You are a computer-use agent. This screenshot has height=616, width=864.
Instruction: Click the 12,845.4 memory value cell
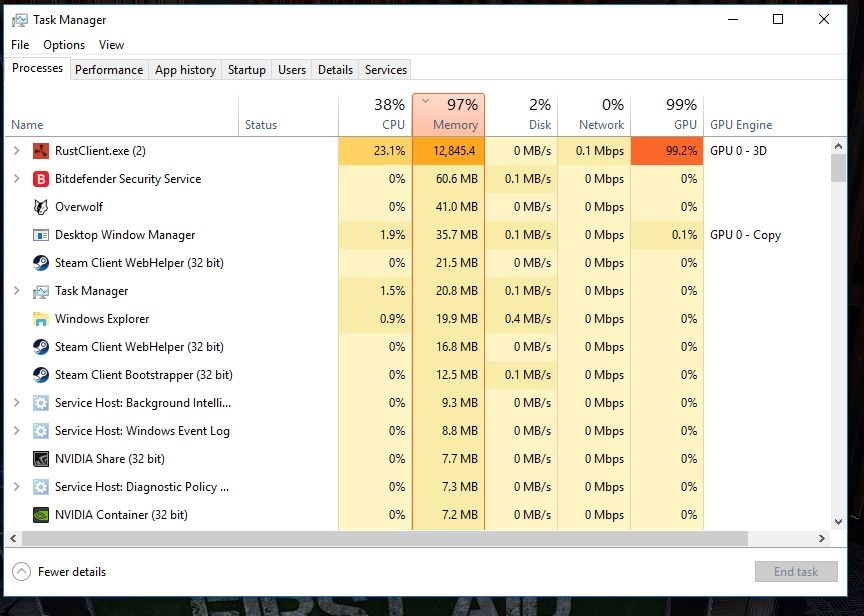449,151
